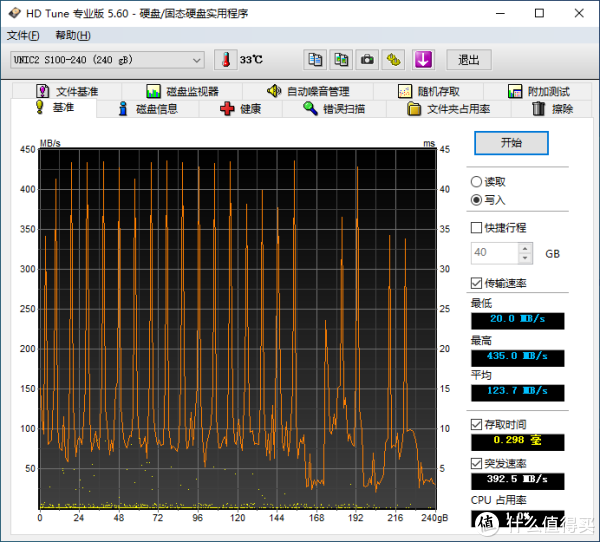Switch to the 文件夹占用率 tab

pos(448,109)
